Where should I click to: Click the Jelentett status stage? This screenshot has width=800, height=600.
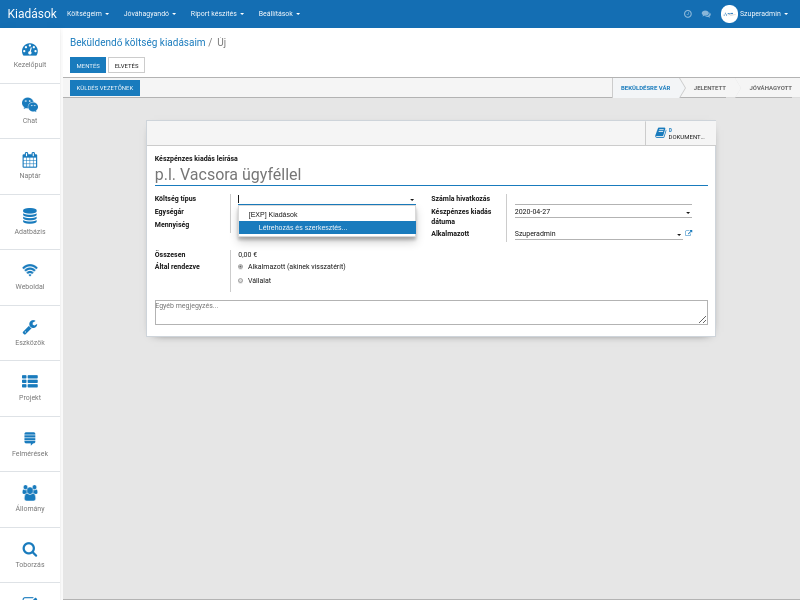click(x=709, y=88)
